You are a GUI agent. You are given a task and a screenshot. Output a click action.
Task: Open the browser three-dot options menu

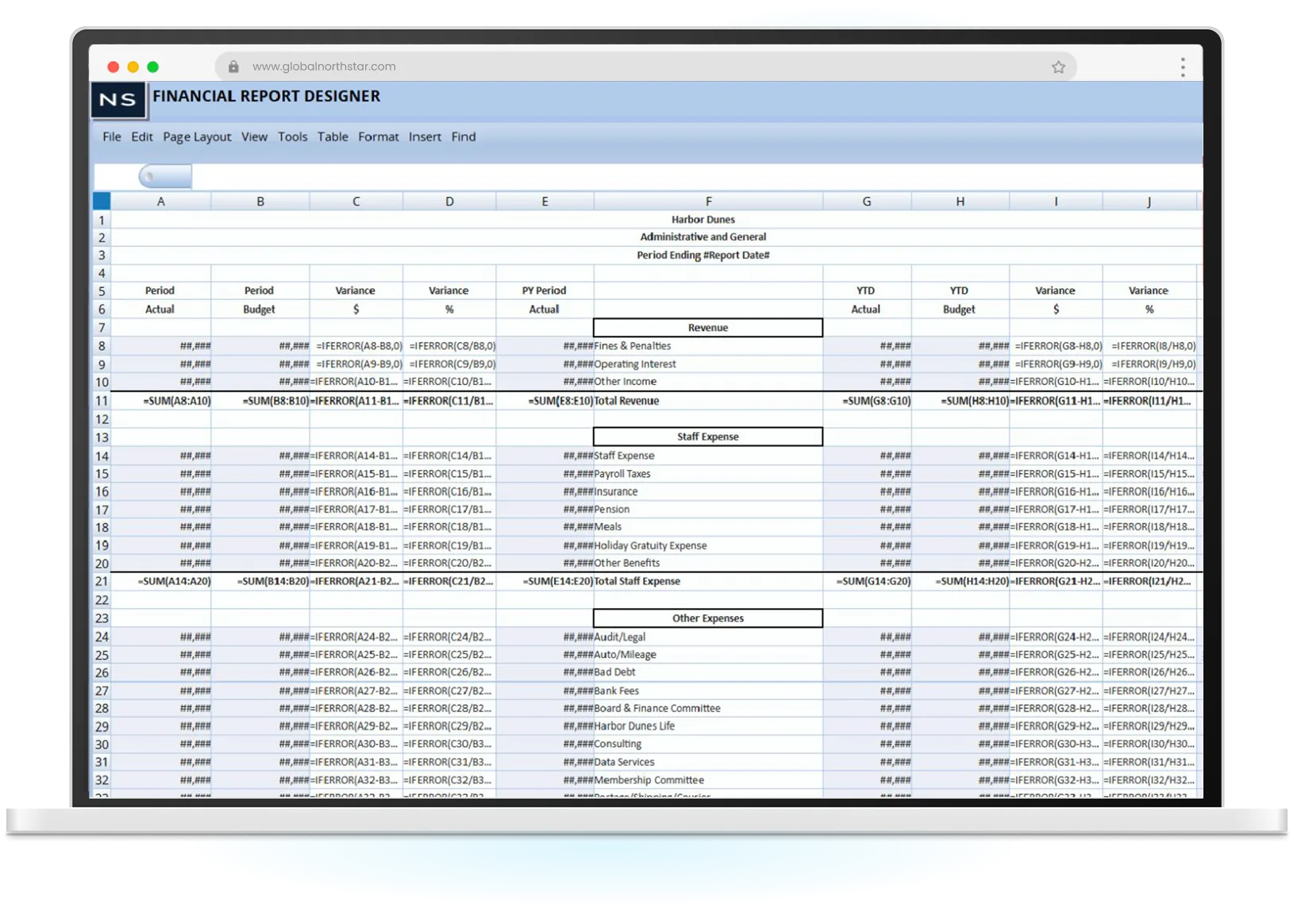1182,67
